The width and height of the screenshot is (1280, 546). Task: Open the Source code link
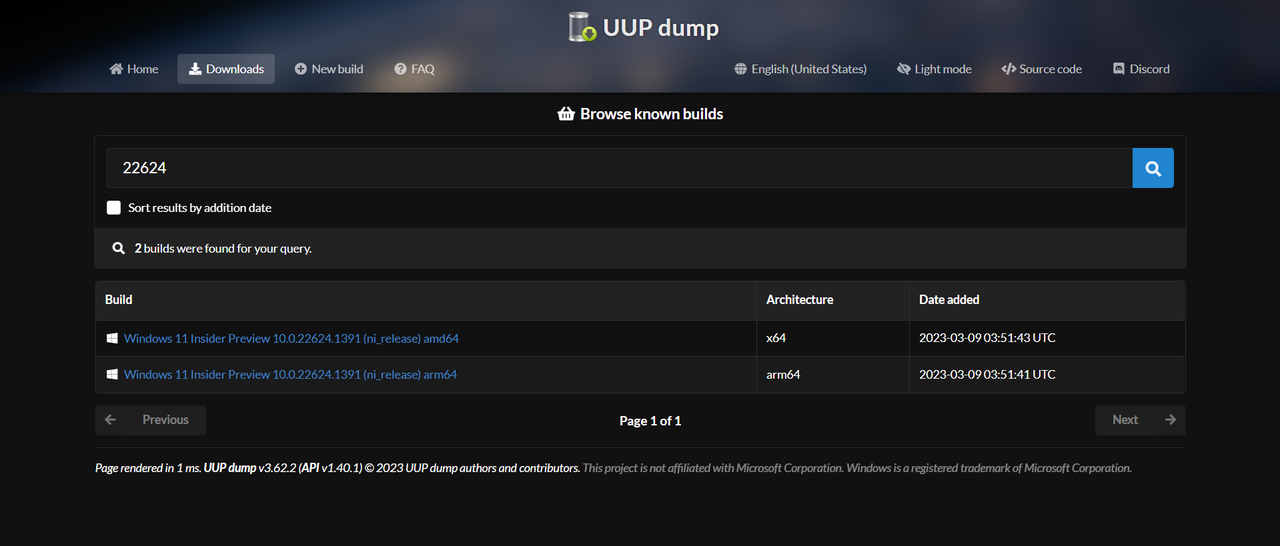1041,69
